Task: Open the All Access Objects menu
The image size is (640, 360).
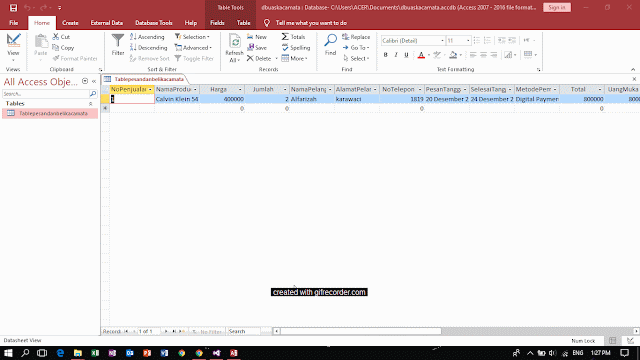Action: [x=85, y=81]
